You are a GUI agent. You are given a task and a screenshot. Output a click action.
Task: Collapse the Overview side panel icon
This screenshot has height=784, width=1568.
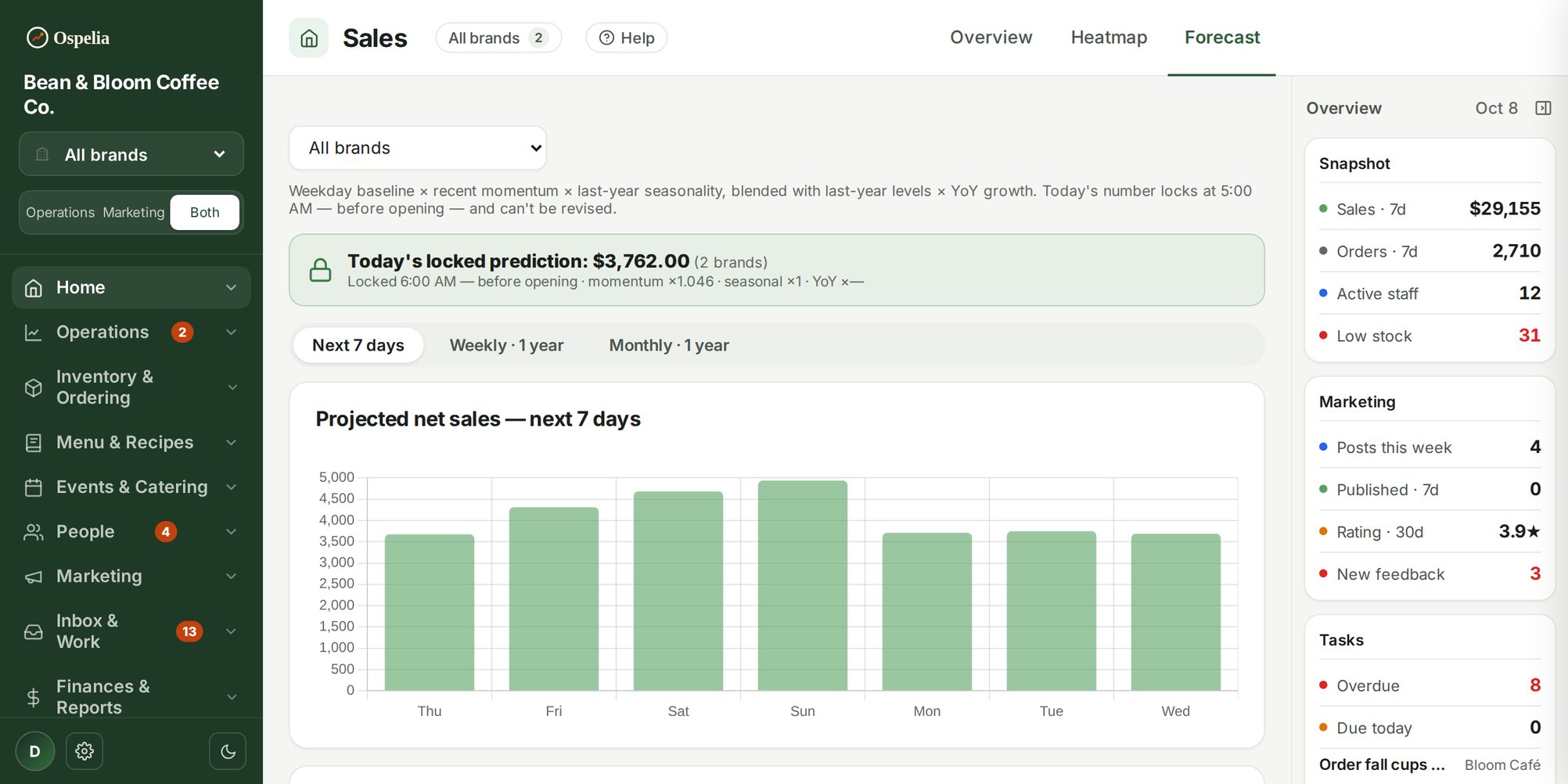(x=1543, y=108)
